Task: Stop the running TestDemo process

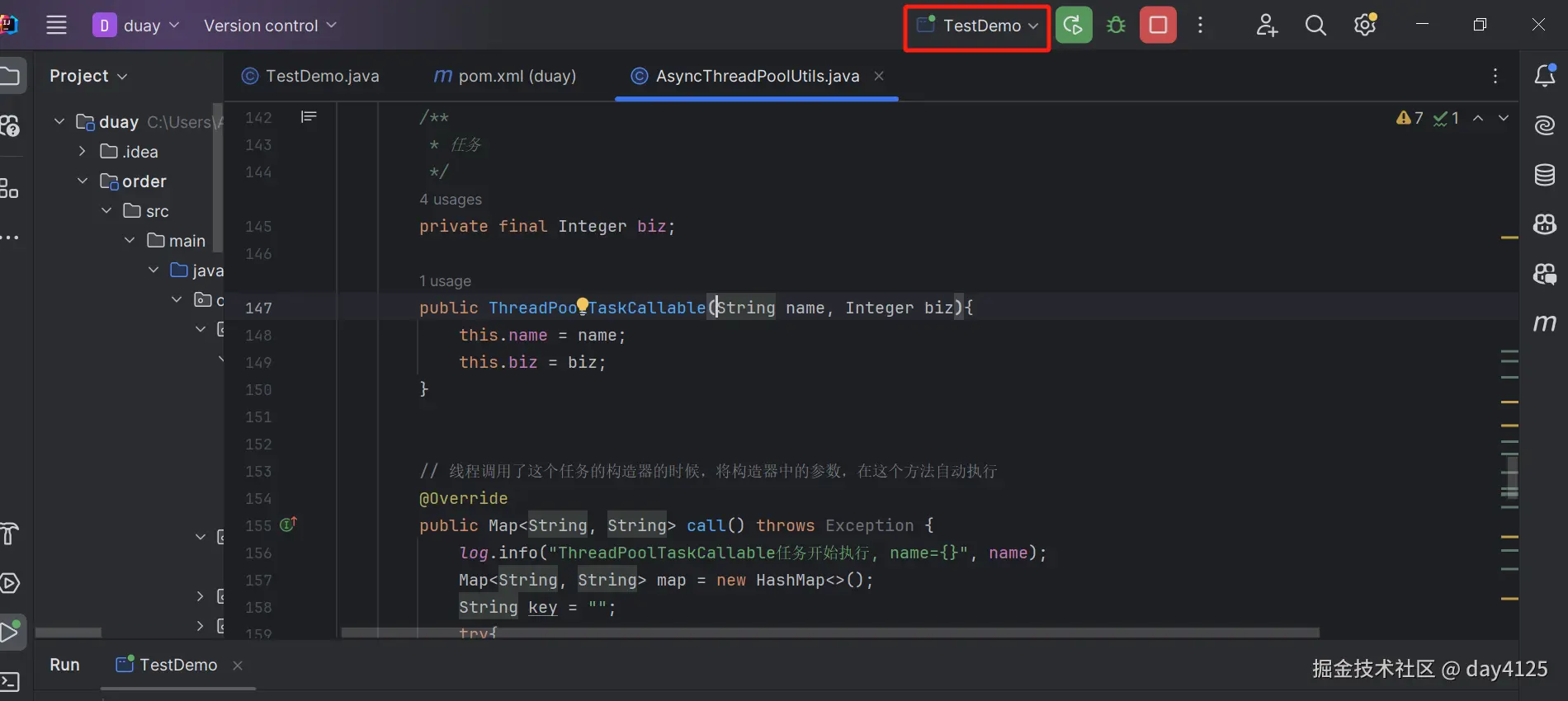Action: point(1158,26)
